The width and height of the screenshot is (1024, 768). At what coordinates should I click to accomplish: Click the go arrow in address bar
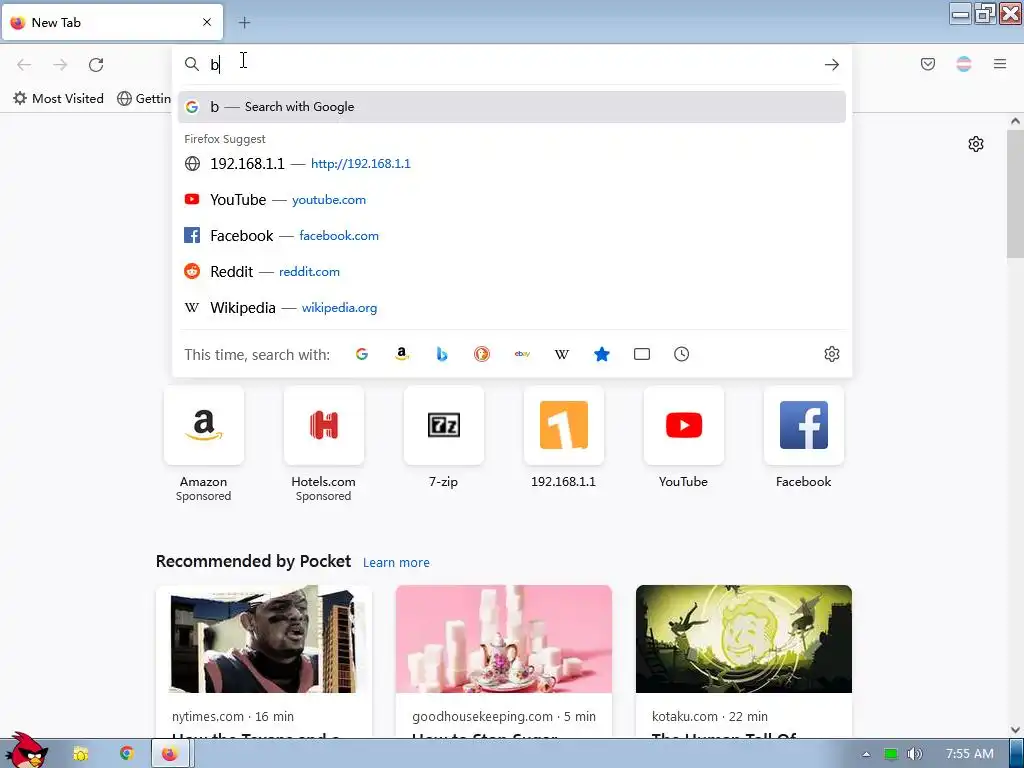pos(831,65)
